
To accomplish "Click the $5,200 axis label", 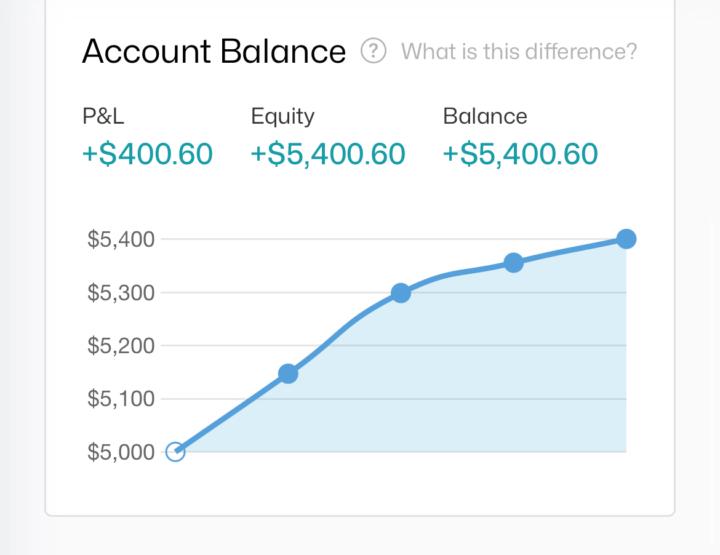I will pos(121,345).
